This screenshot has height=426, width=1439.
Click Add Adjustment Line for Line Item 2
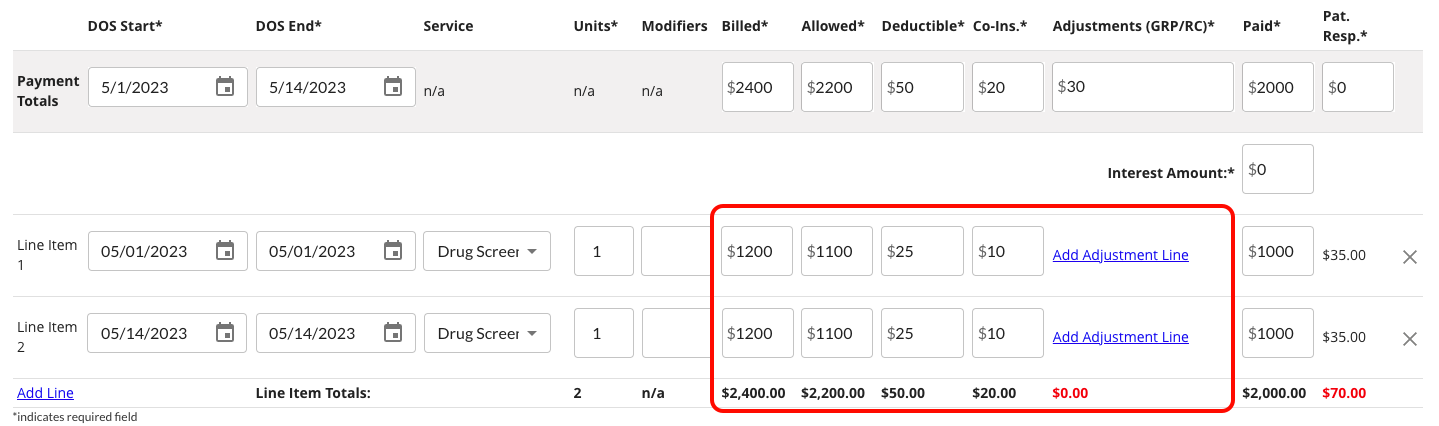(1120, 337)
